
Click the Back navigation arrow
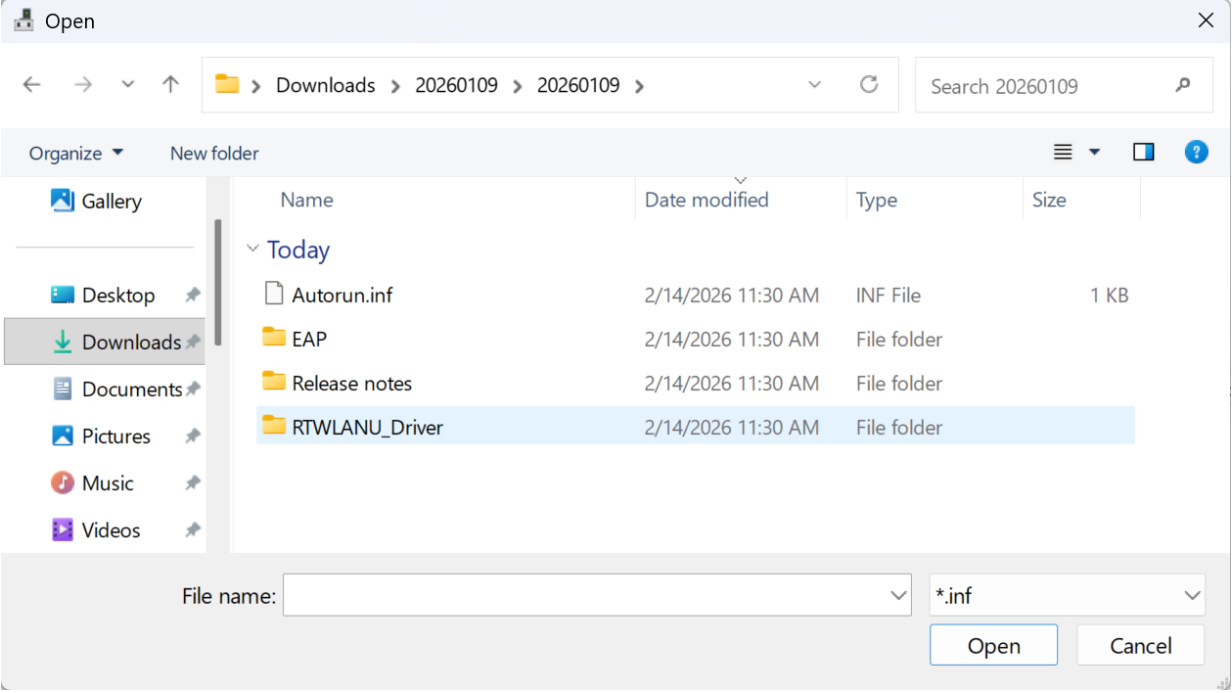(32, 85)
